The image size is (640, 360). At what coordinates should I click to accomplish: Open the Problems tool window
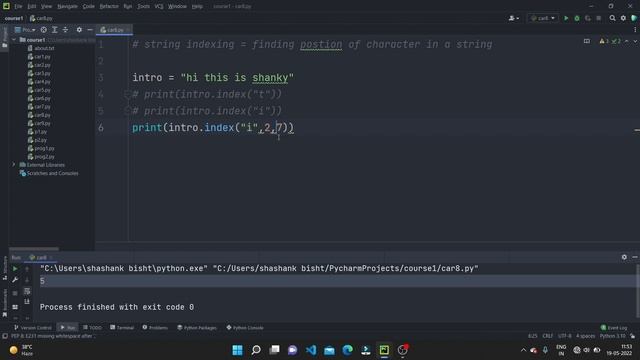(155, 328)
